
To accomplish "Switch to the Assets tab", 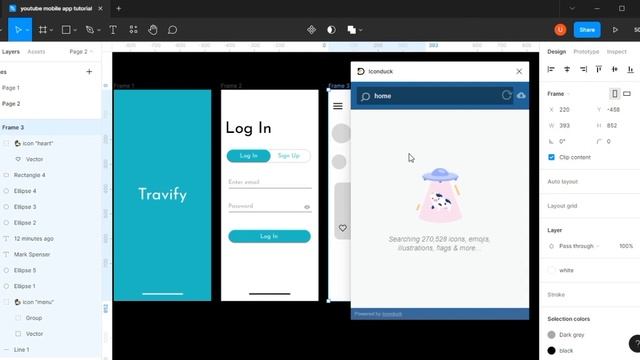I will pos(36,52).
